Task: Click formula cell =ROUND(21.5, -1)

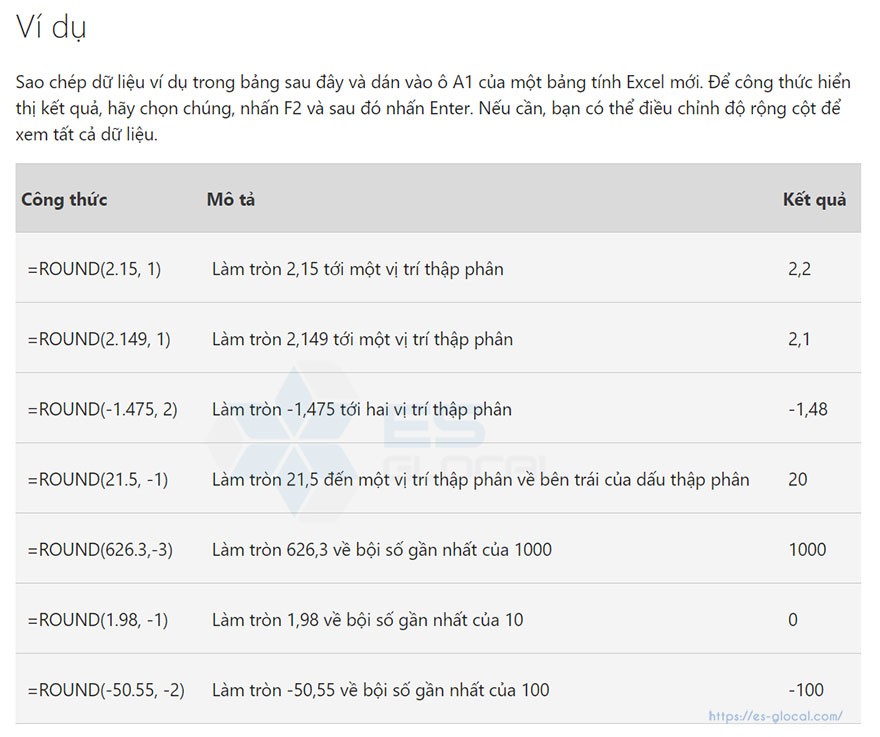Action: 98,479
